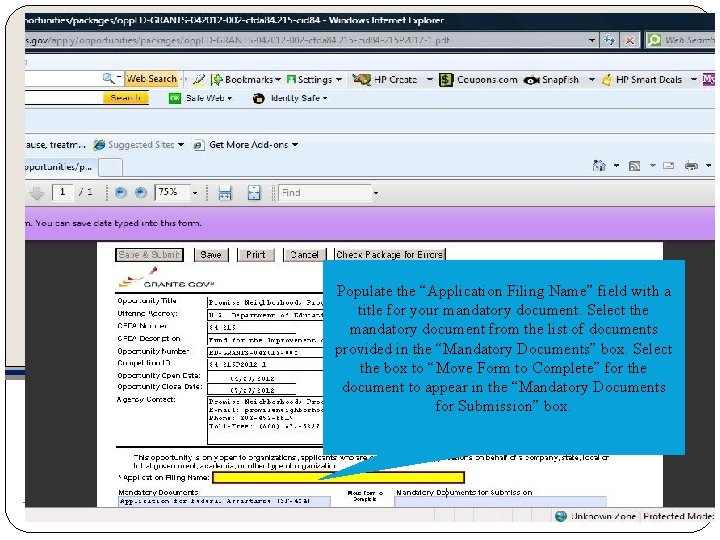This screenshot has width=720, height=540.
Task: Click the refresh page icon
Action: 609,40
